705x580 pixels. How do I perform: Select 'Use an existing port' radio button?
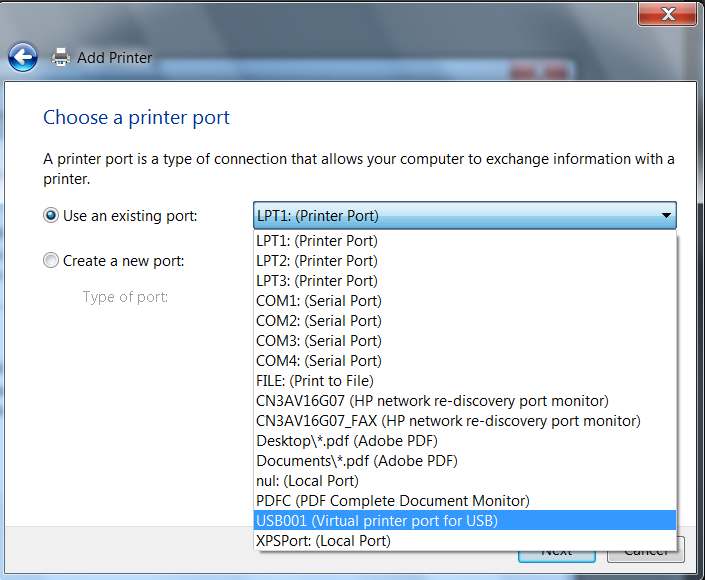click(x=51, y=215)
